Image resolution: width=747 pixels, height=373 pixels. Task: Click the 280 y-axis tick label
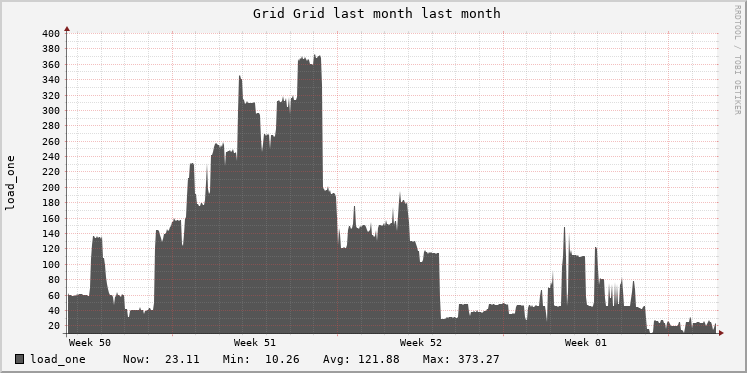[x=51, y=126]
